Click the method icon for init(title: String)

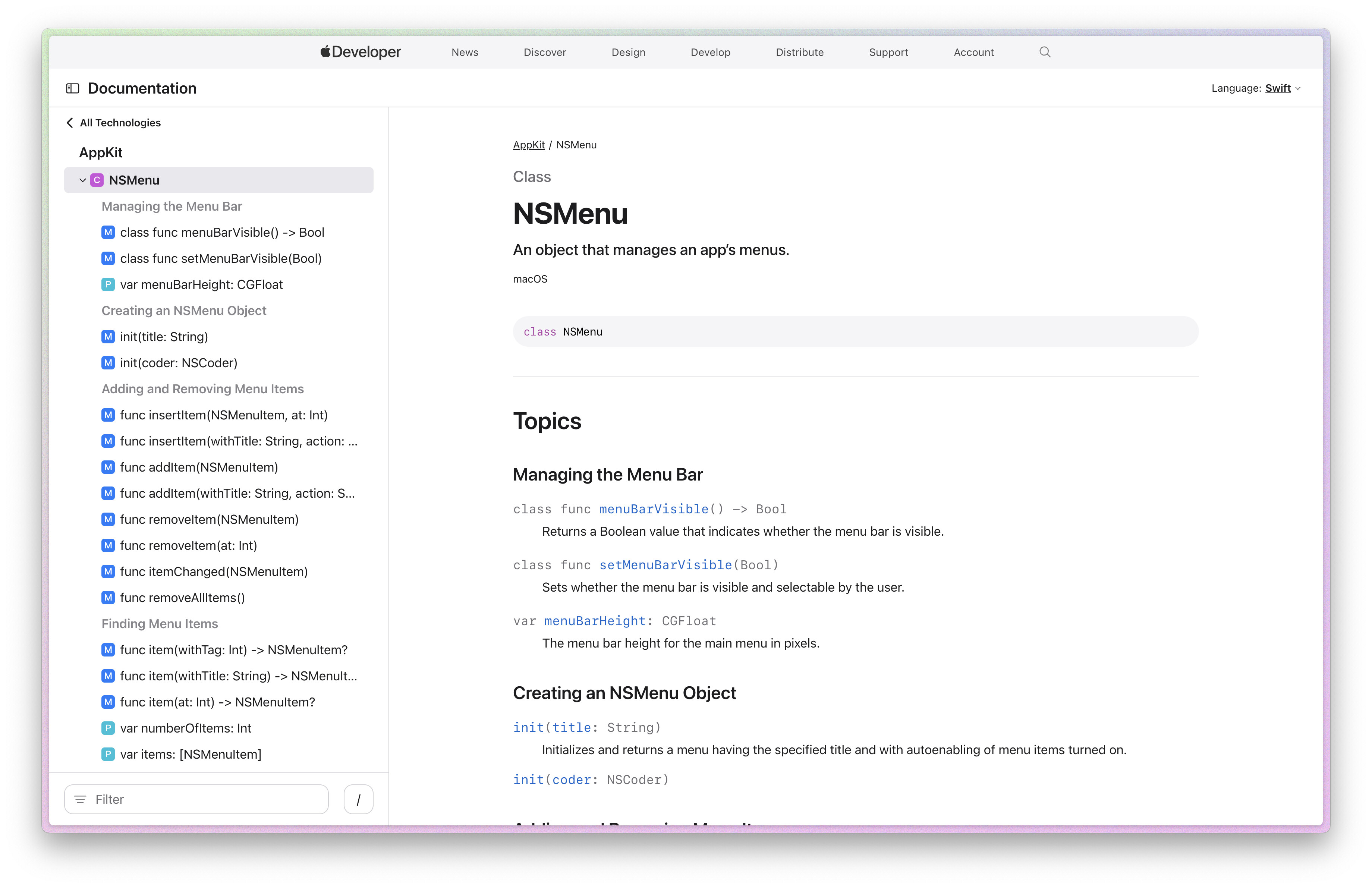108,337
